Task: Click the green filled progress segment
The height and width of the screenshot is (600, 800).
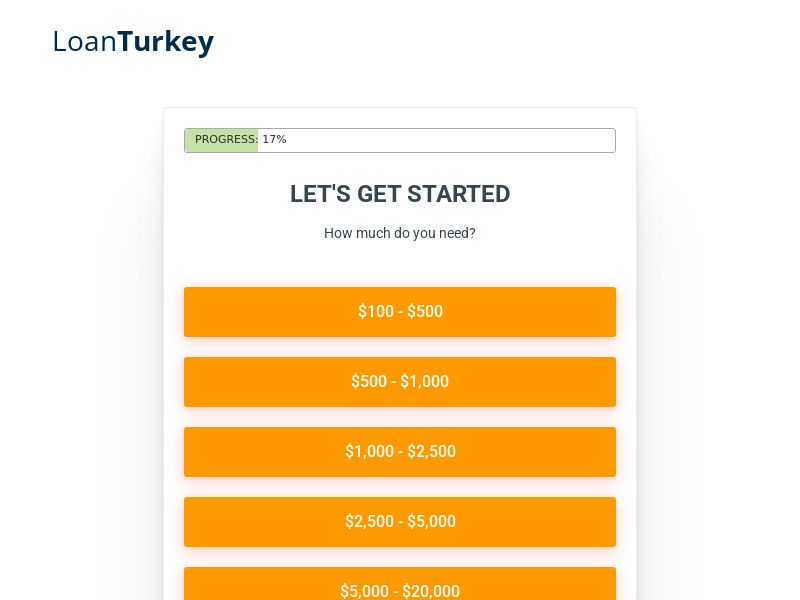Action: click(221, 140)
